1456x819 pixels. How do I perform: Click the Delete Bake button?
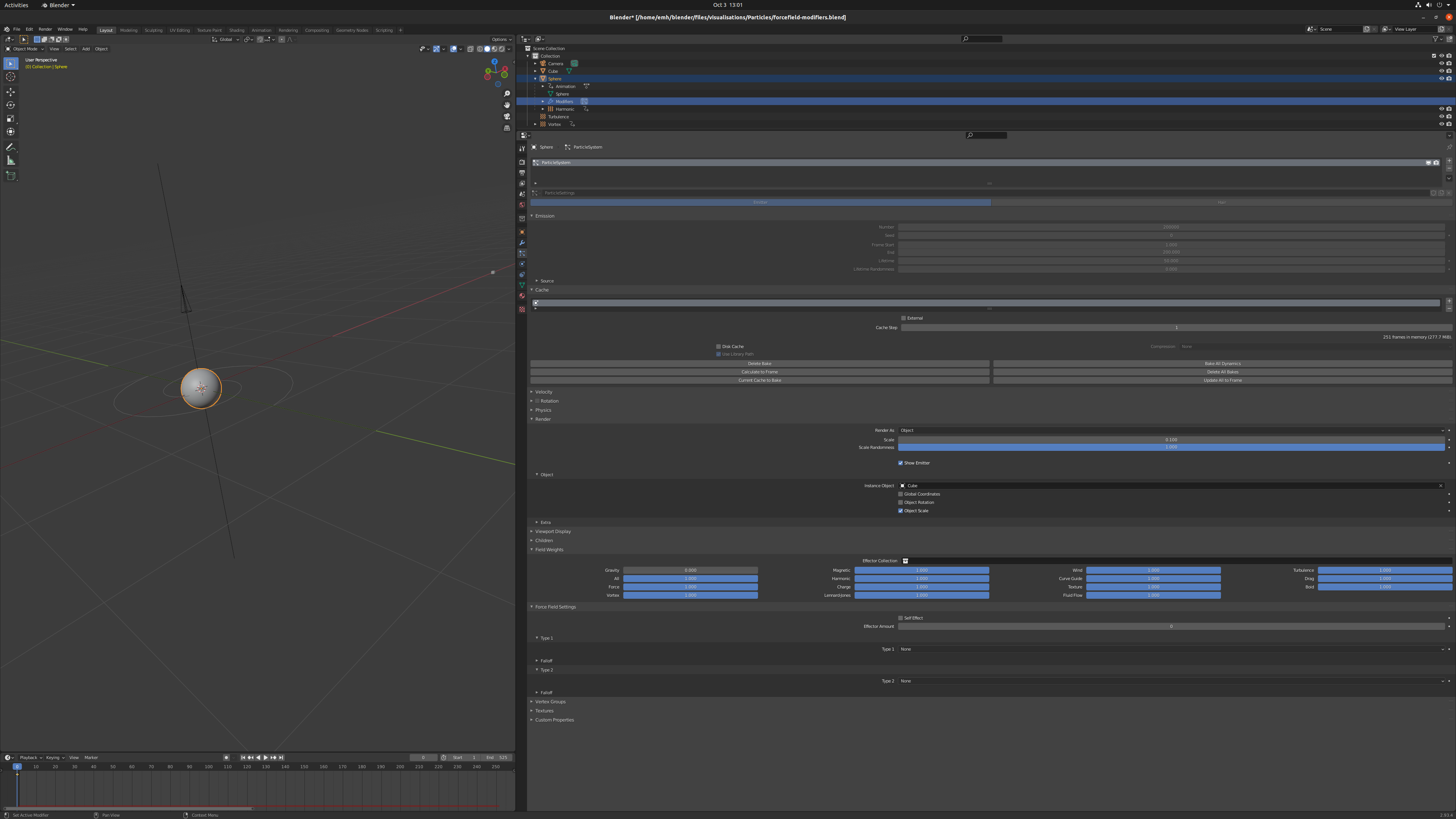(759, 364)
